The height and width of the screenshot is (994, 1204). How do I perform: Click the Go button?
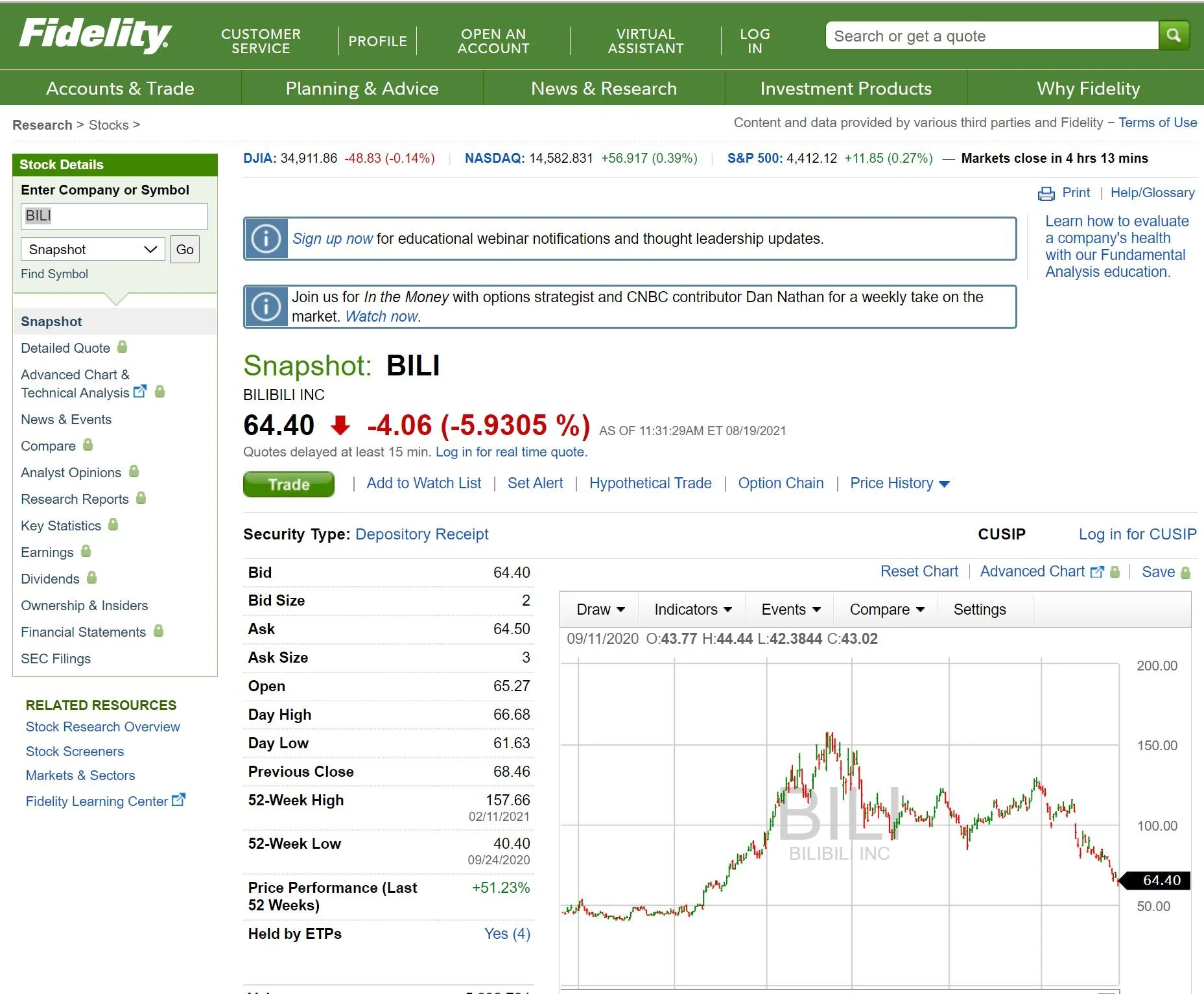click(185, 250)
